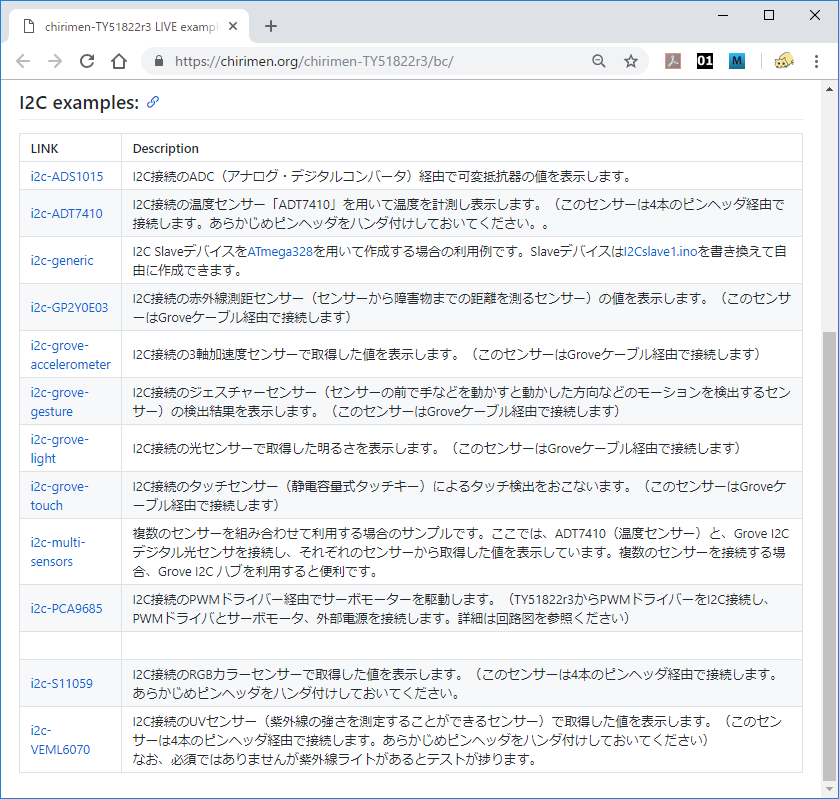839x799 pixels.
Task: Open the i2c-PCA9685 example link
Action: [66, 609]
